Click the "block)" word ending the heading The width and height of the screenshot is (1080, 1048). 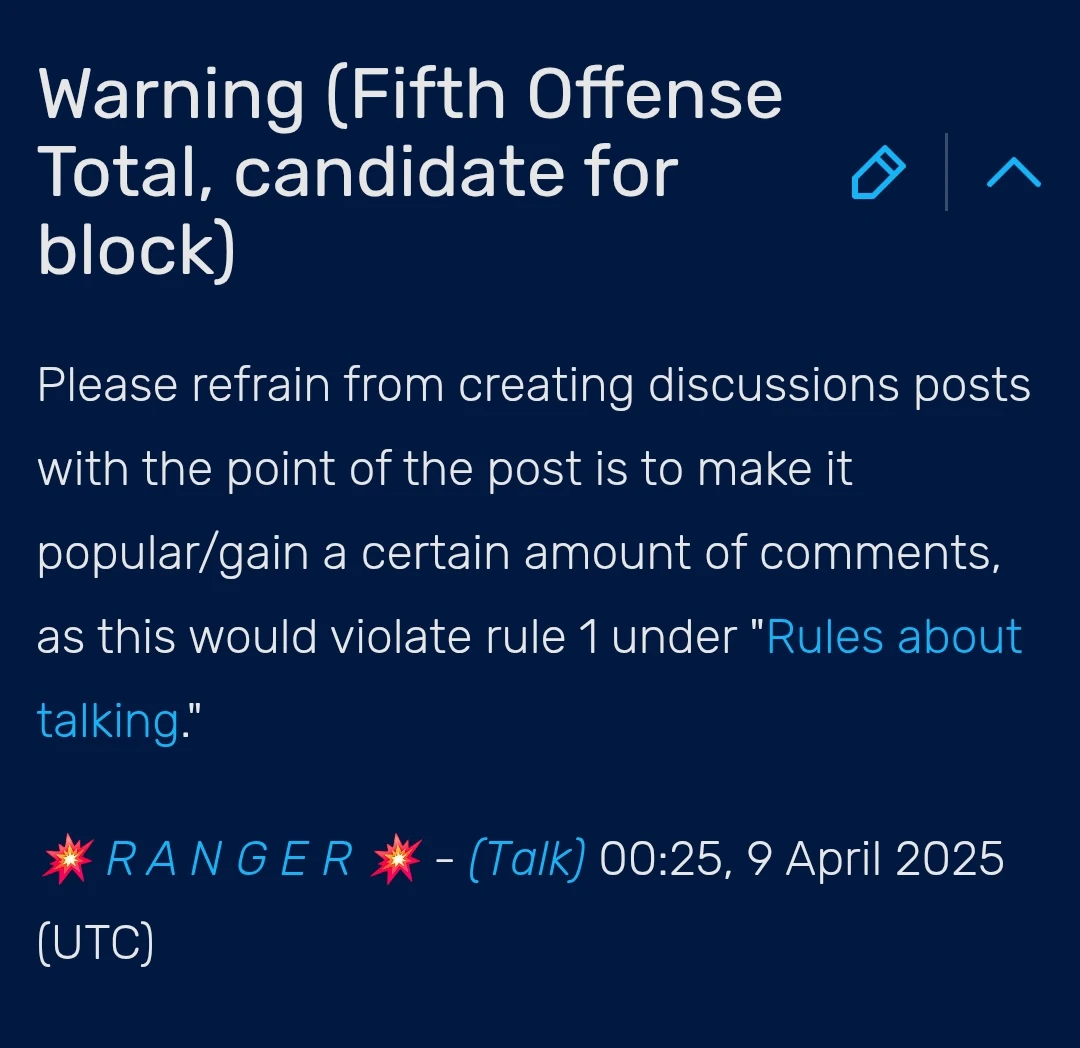click(x=137, y=250)
